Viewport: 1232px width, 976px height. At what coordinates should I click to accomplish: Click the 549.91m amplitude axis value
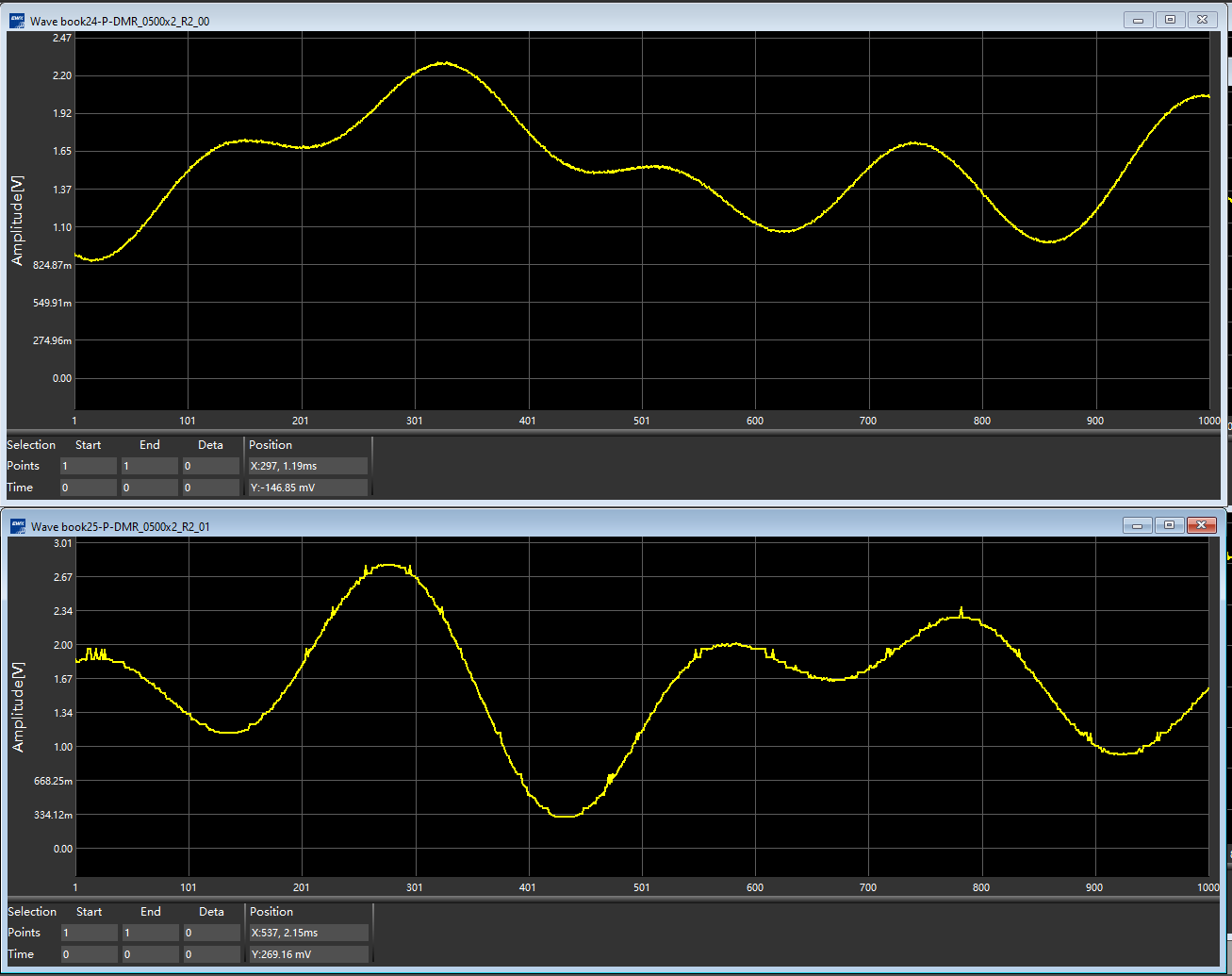[53, 303]
